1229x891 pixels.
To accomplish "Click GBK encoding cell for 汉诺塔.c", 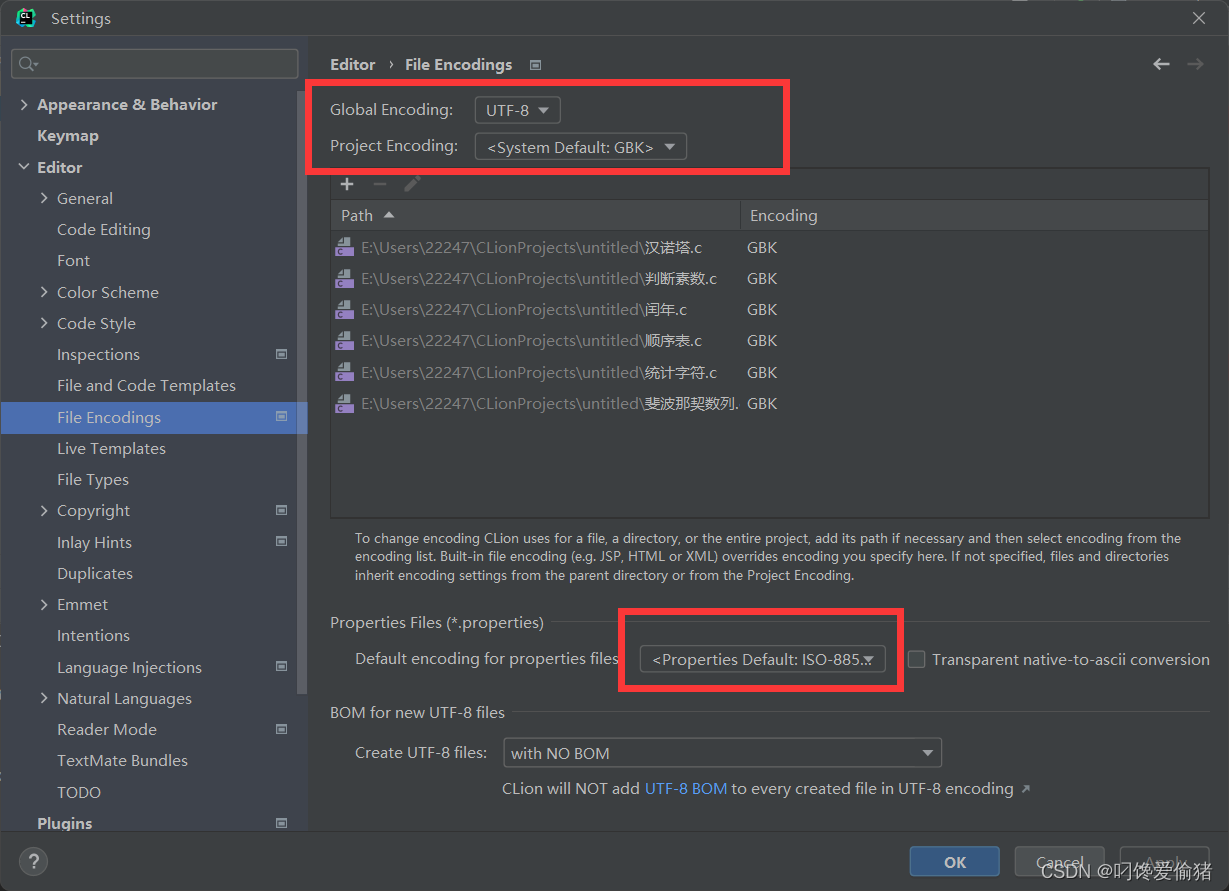I will tap(762, 247).
